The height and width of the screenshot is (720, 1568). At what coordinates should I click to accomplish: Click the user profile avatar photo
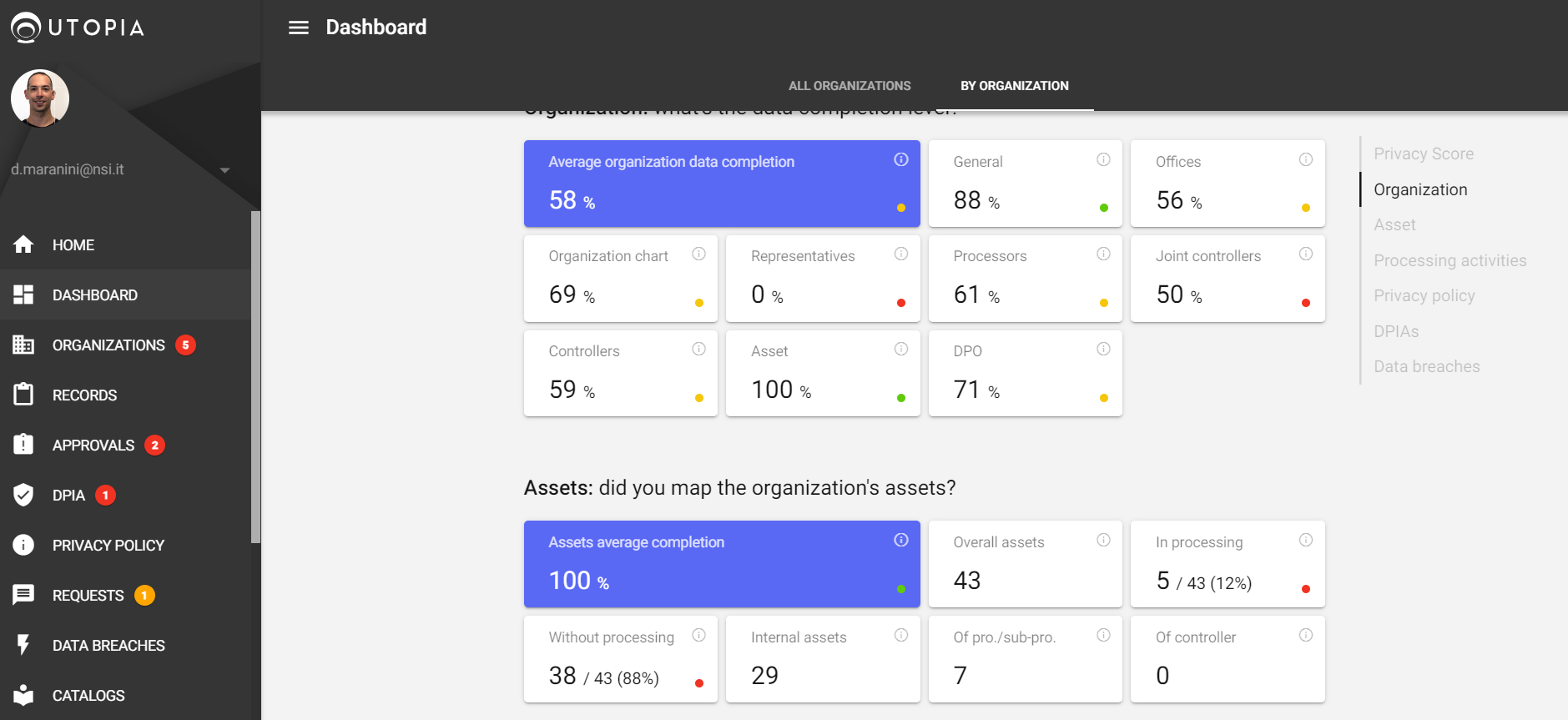[x=40, y=98]
